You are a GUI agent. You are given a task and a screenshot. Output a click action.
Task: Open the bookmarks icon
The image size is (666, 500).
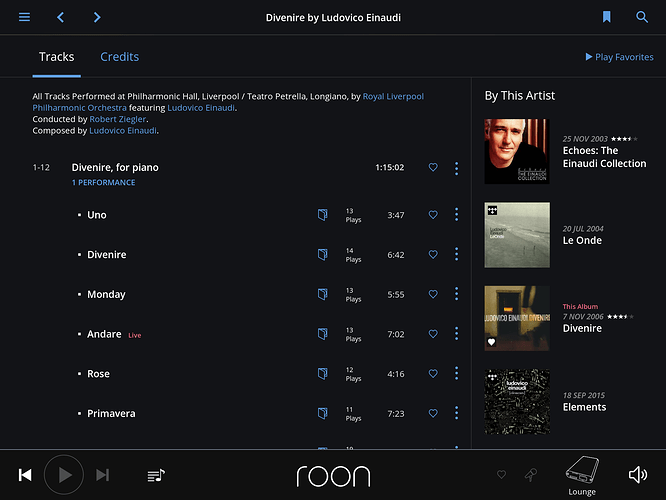(607, 17)
